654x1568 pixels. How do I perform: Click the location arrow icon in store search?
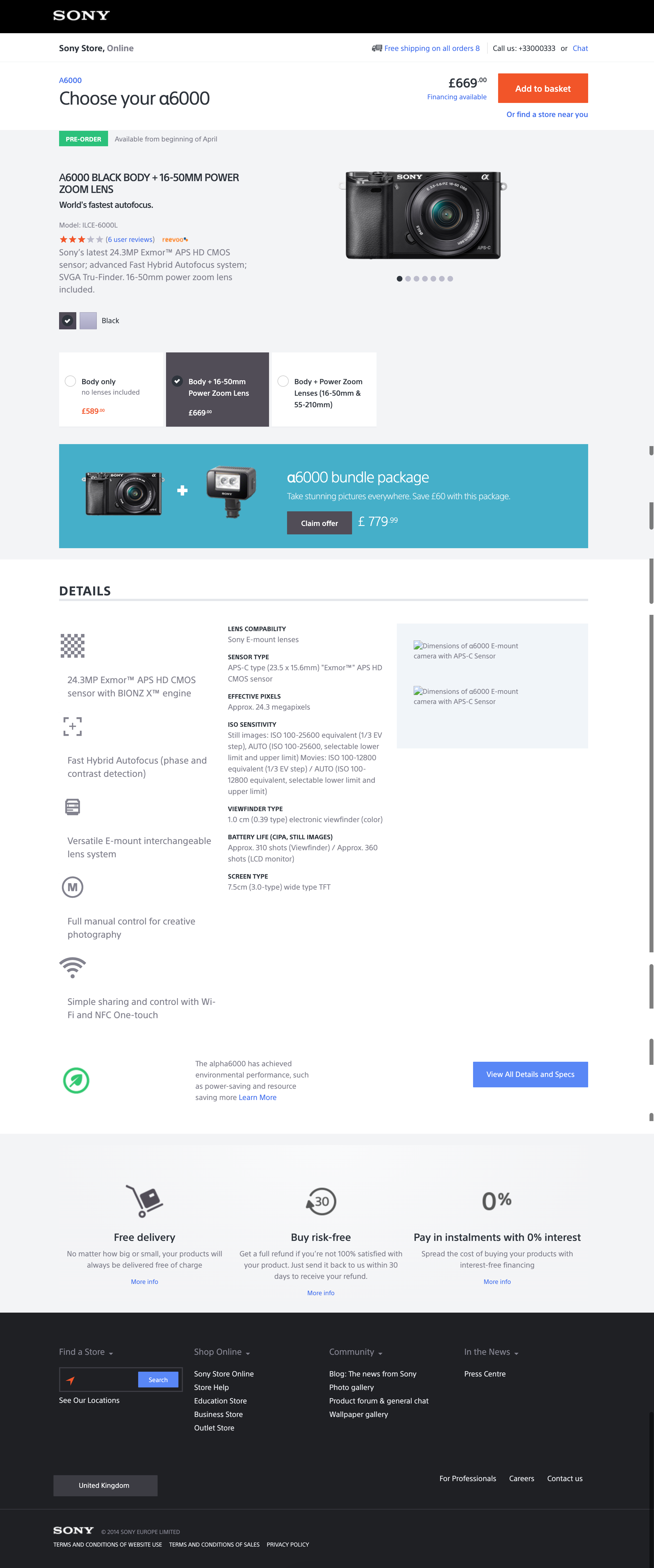tap(71, 1380)
